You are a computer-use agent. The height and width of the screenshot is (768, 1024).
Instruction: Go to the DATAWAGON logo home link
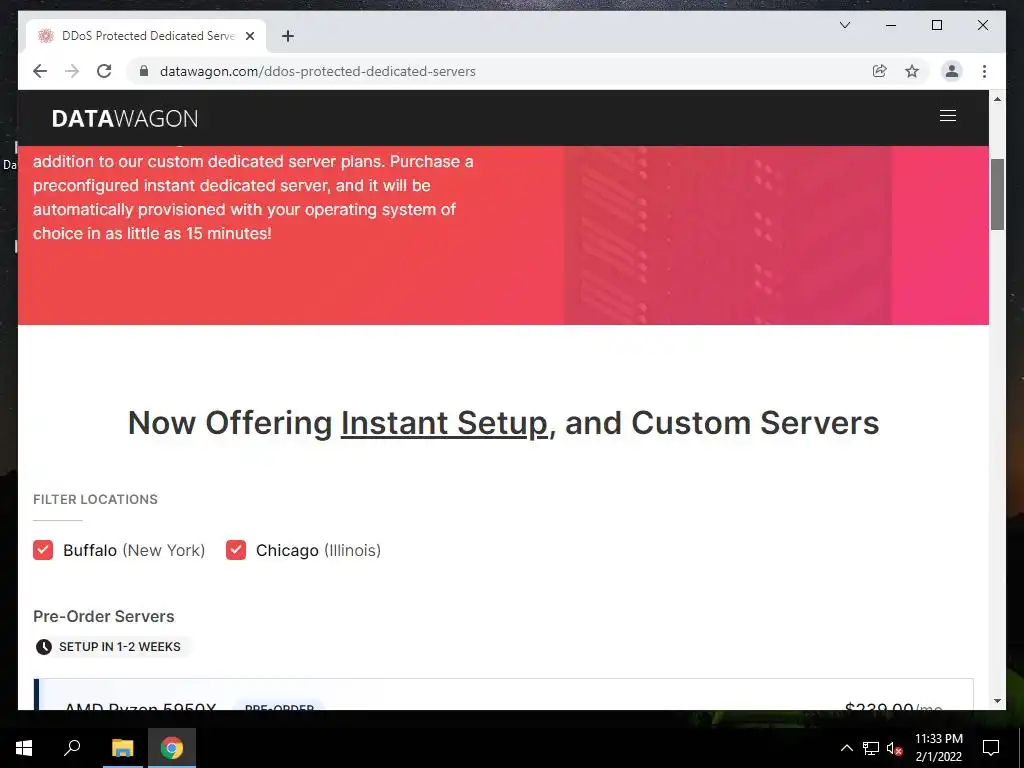tap(125, 118)
